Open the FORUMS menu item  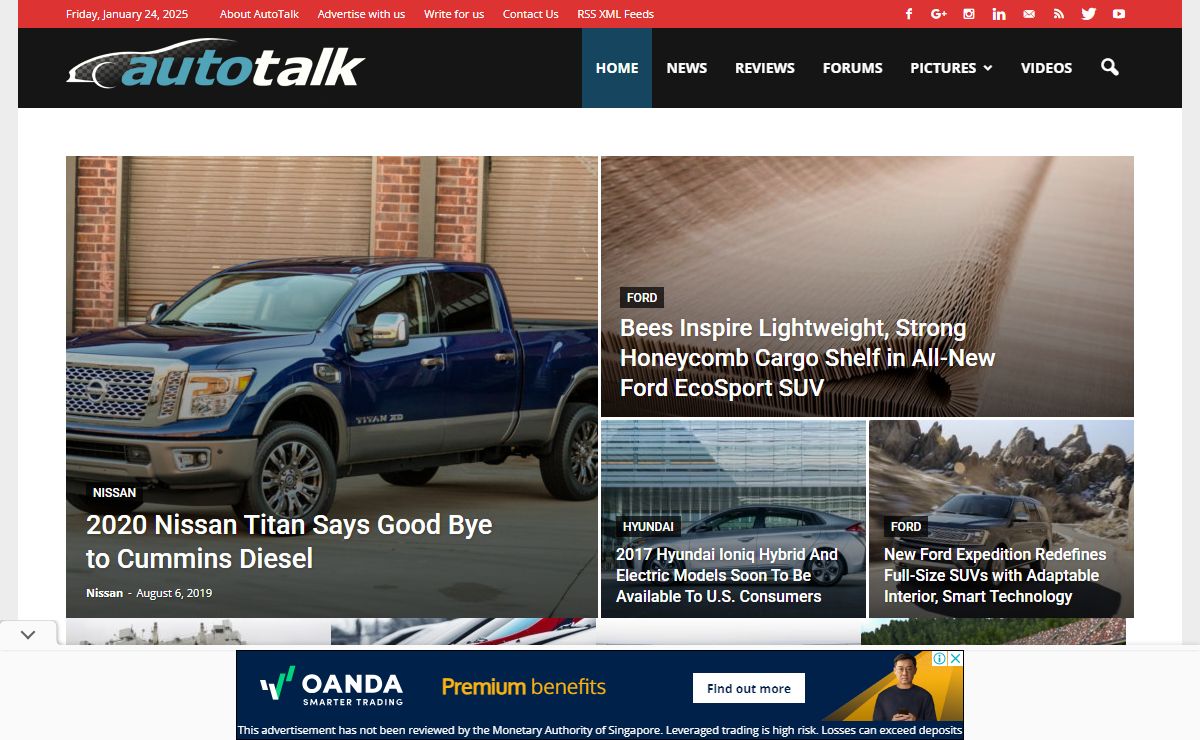click(x=853, y=68)
